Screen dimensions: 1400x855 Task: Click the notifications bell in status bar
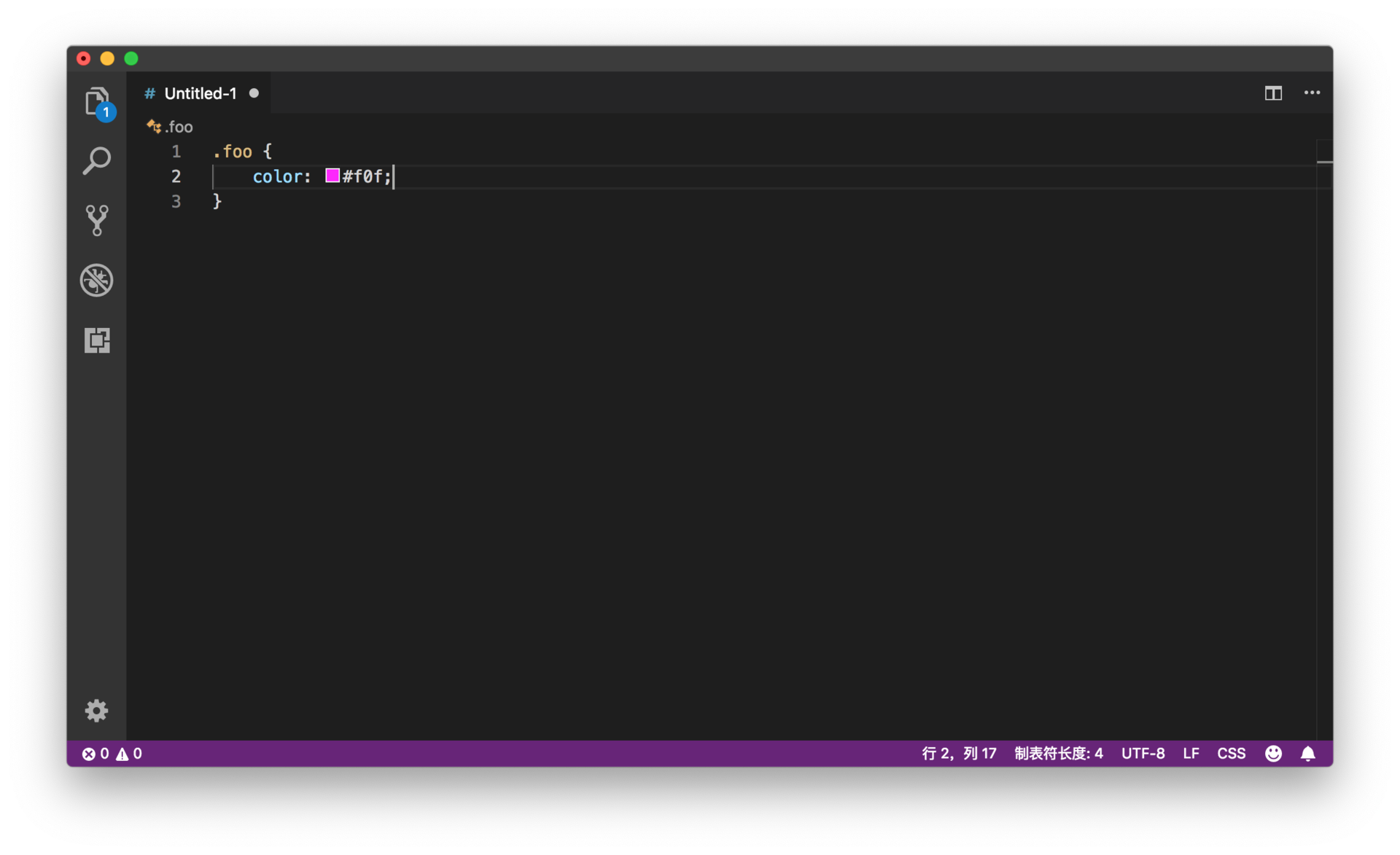point(1308,754)
